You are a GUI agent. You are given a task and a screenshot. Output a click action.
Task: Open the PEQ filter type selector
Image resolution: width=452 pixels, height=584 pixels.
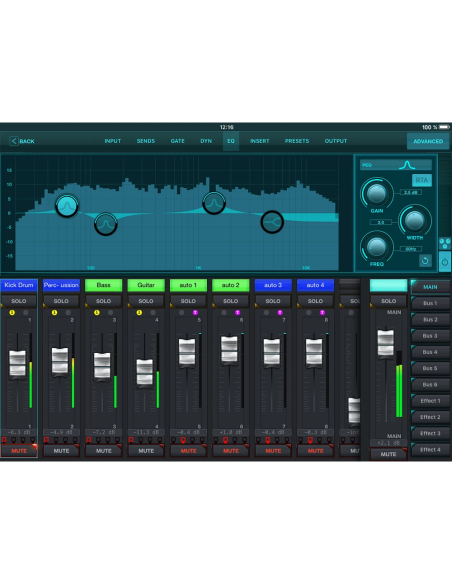tap(396, 165)
